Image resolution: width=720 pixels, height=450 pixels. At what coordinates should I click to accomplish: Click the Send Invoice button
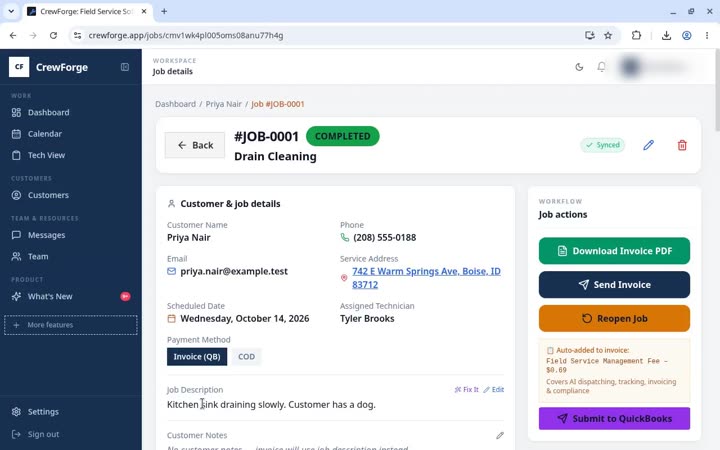(x=614, y=285)
